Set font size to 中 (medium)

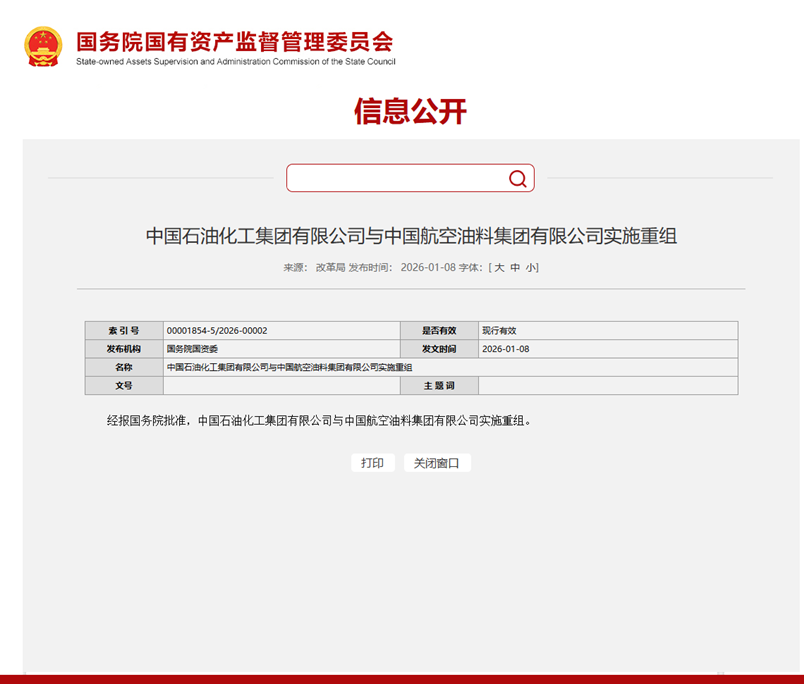[x=515, y=268]
